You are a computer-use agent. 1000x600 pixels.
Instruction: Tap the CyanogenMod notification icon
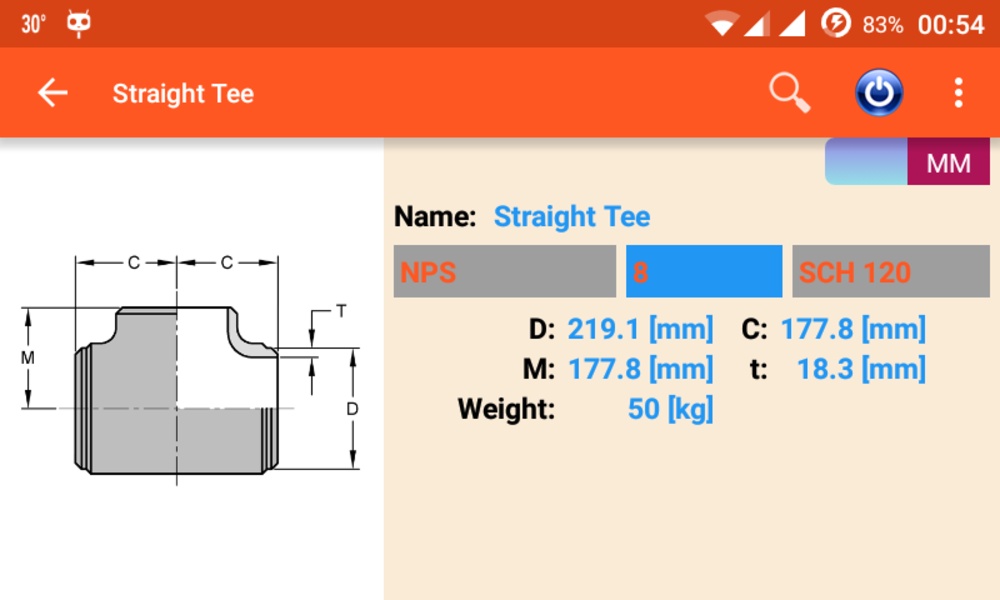[78, 24]
